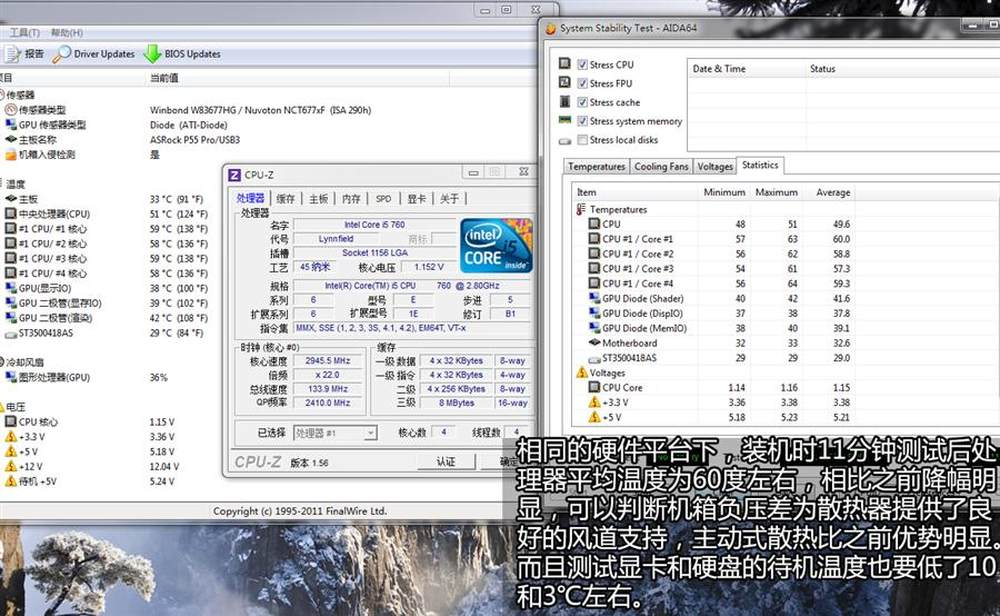Sort statistics by the Maximum column
This screenshot has width=1000, height=616.
[776, 192]
